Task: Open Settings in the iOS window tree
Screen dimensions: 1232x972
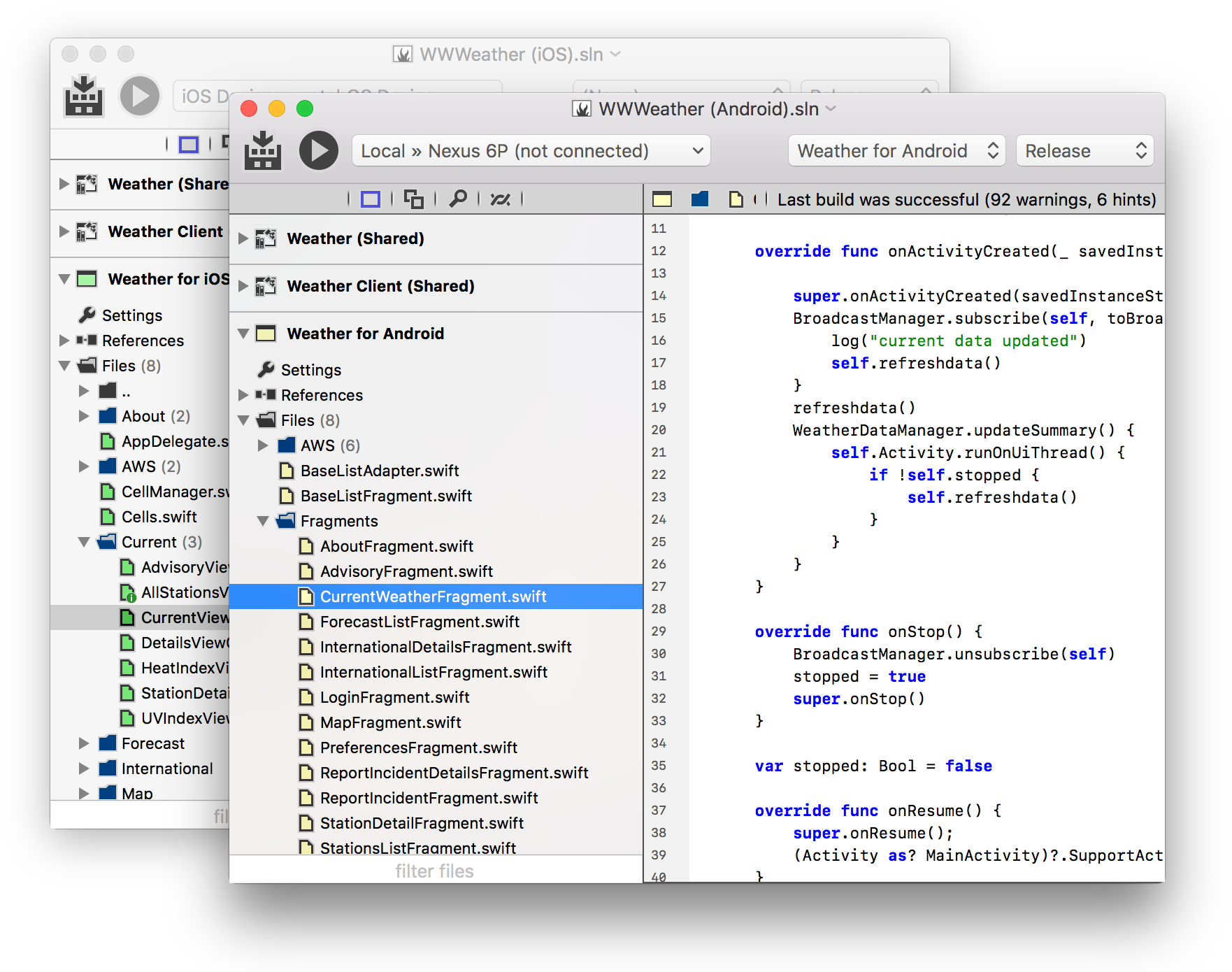Action: point(132,315)
